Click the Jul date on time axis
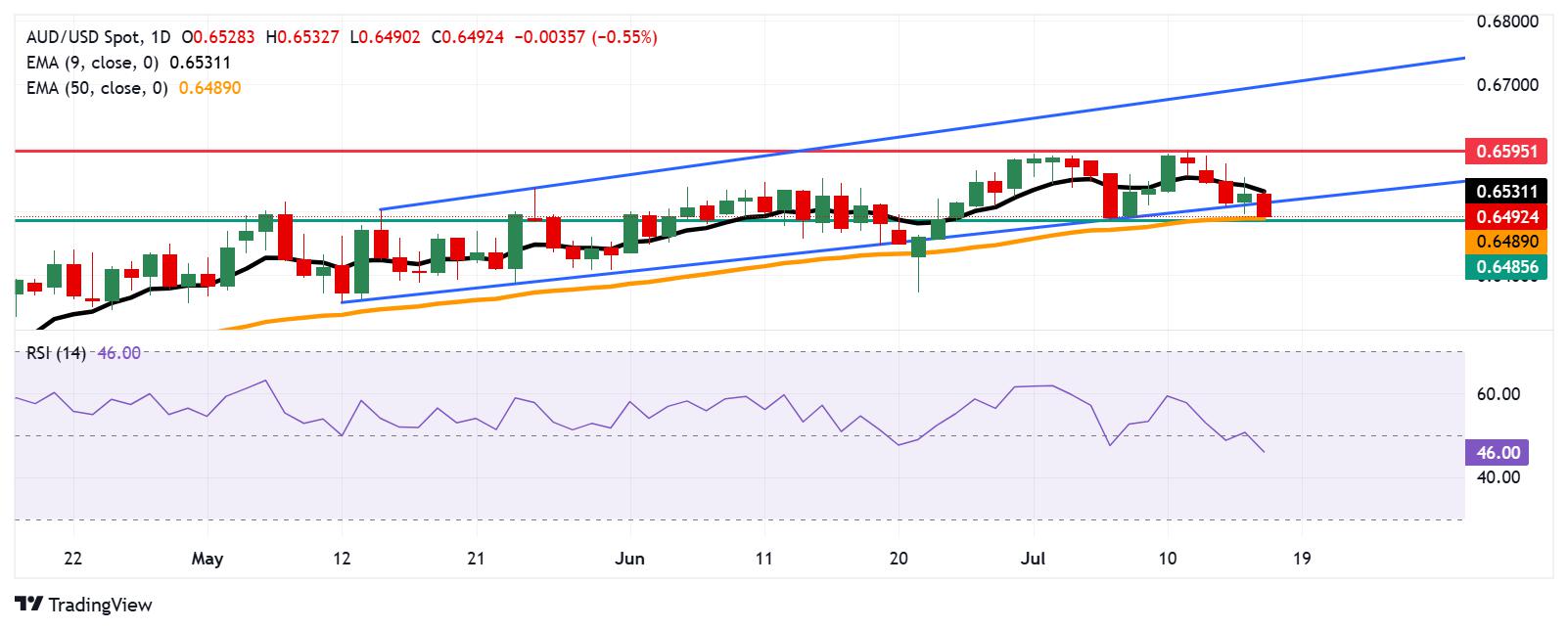 click(x=1034, y=559)
